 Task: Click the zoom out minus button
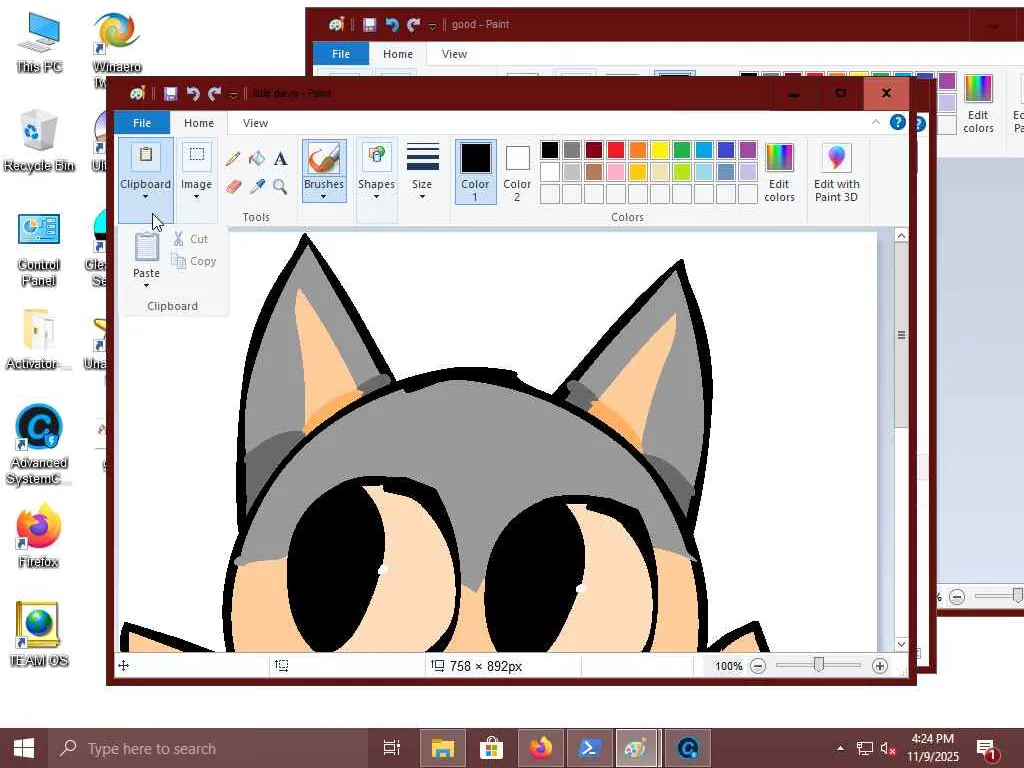pos(758,666)
